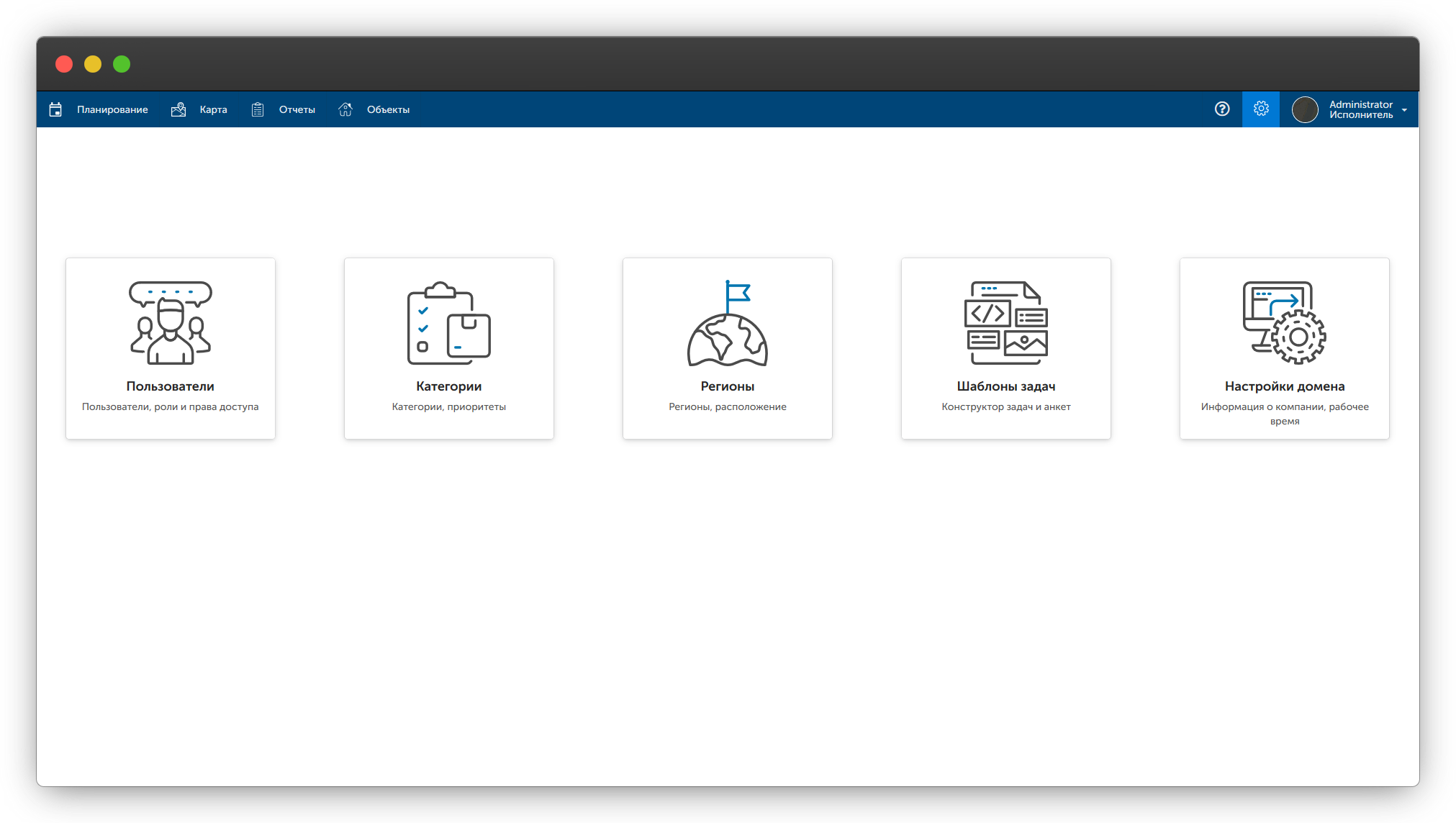
Task: Click the Пользователи card title
Action: (171, 386)
